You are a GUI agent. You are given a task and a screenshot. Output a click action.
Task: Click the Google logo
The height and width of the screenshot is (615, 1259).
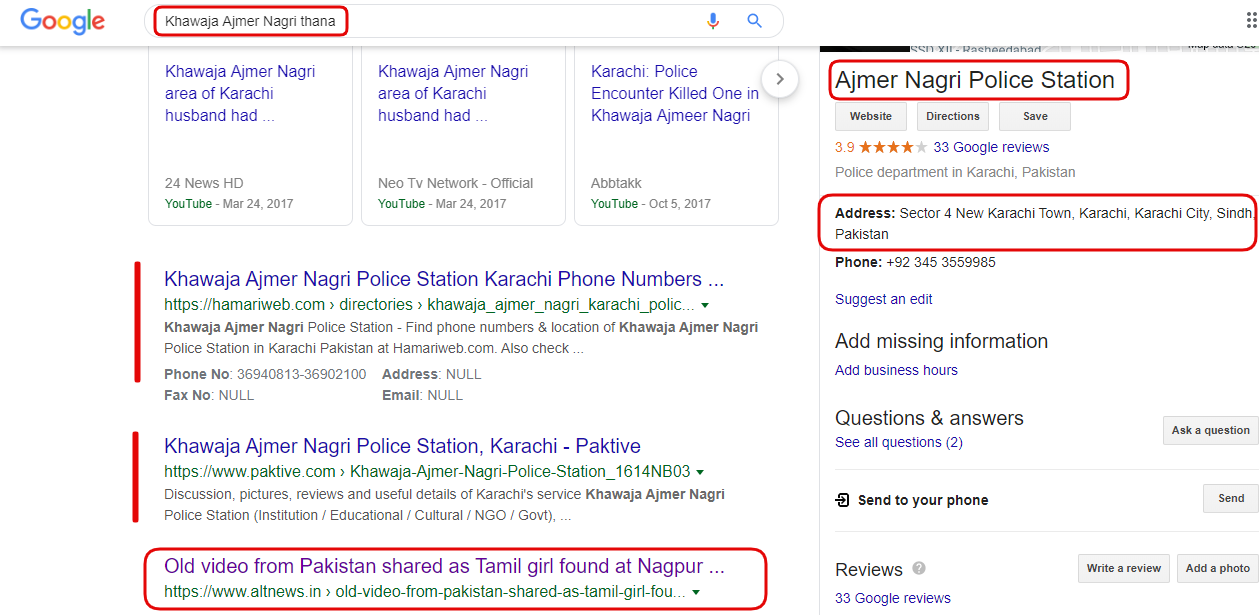coord(62,21)
